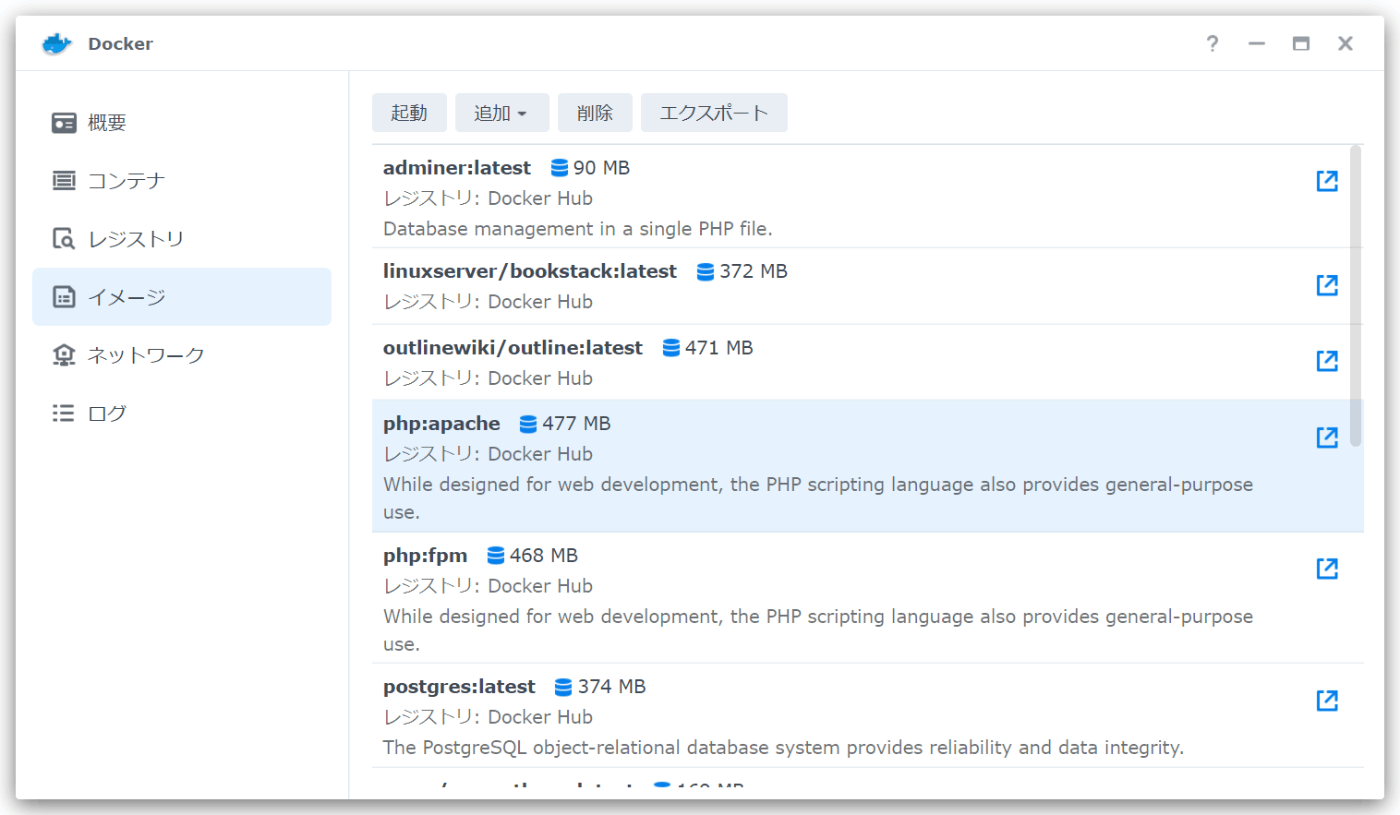The image size is (1400, 815).
Task: Click the Docker whale logo icon
Action: click(57, 44)
